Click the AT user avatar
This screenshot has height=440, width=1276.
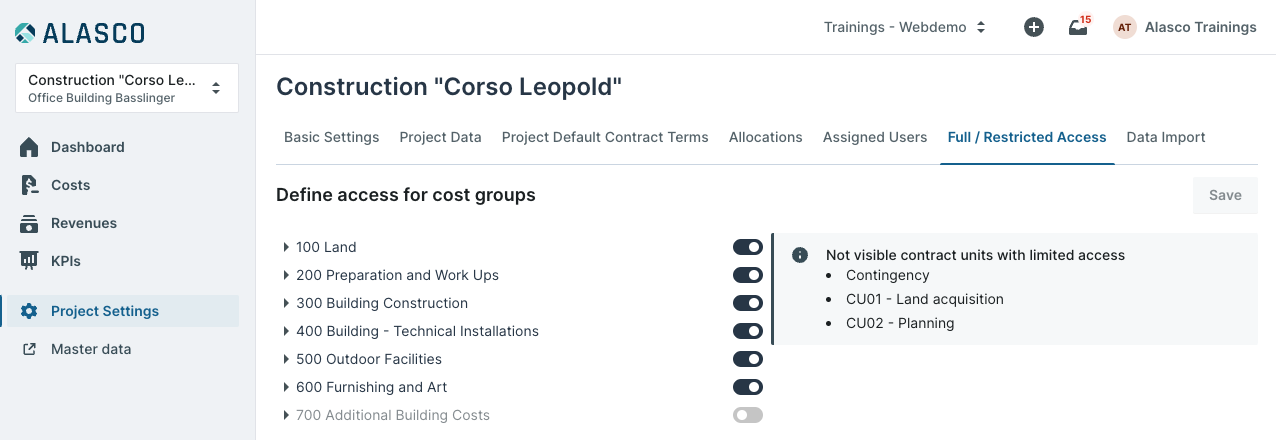pos(1125,27)
